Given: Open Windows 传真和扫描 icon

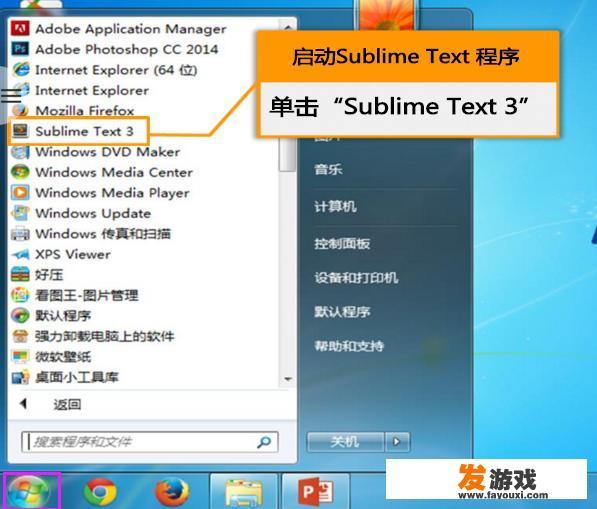Looking at the screenshot, I should 20,233.
